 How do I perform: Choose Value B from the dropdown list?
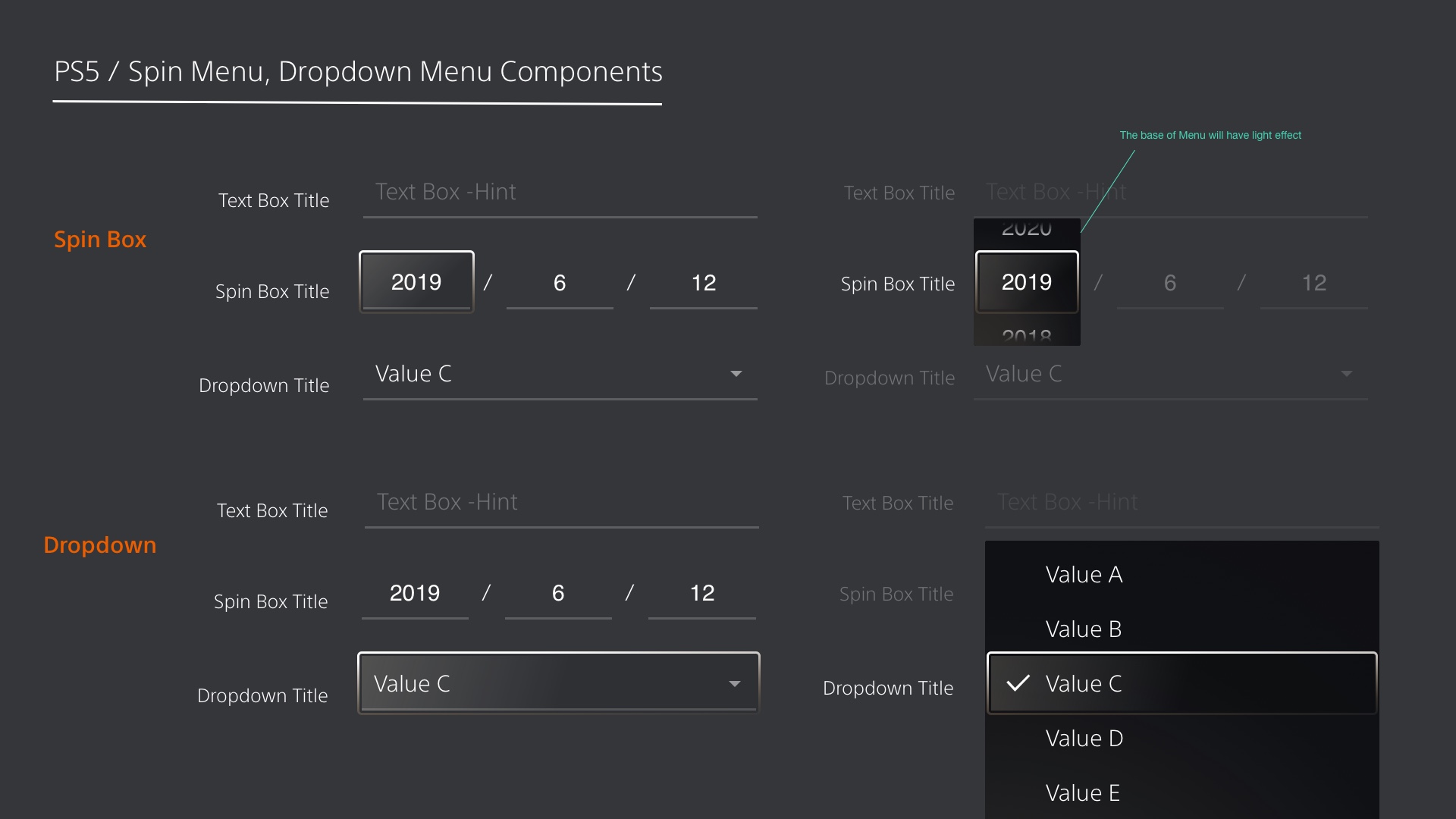coord(1083,629)
